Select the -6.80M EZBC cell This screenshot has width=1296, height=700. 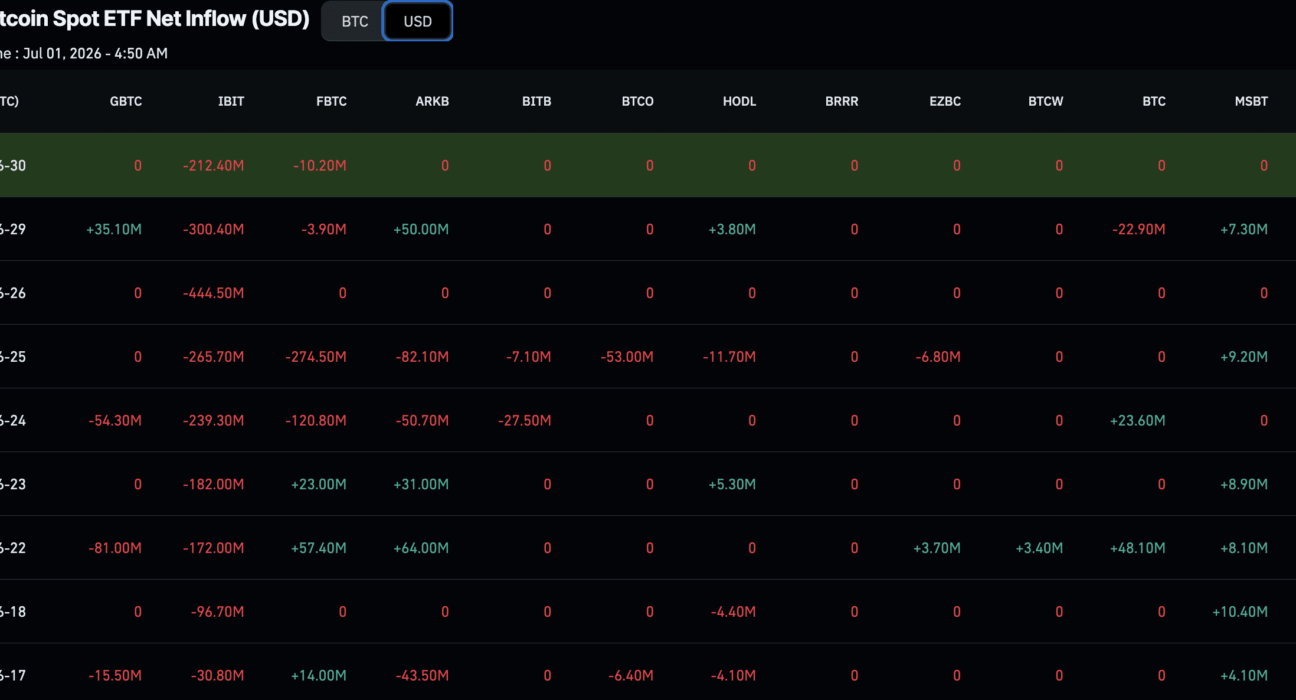[937, 356]
